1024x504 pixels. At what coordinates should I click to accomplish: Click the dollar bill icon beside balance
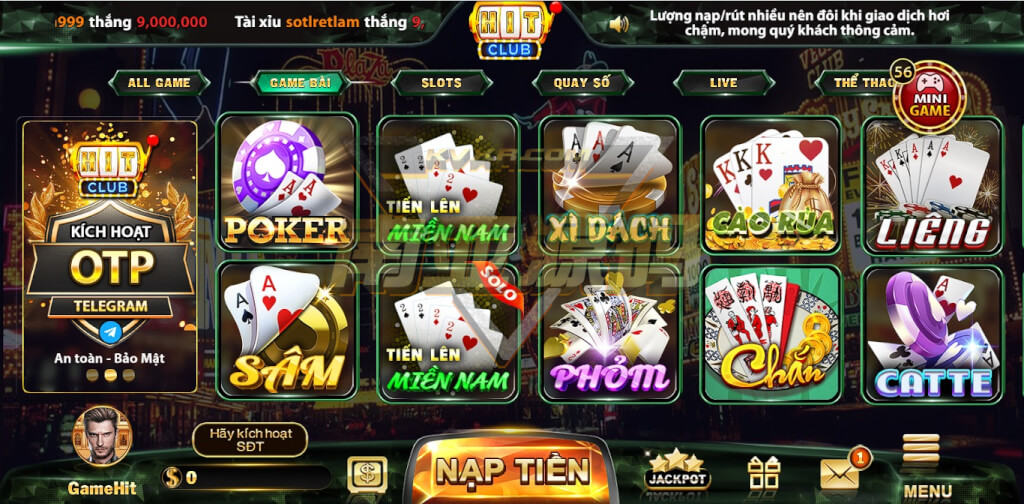click(366, 475)
